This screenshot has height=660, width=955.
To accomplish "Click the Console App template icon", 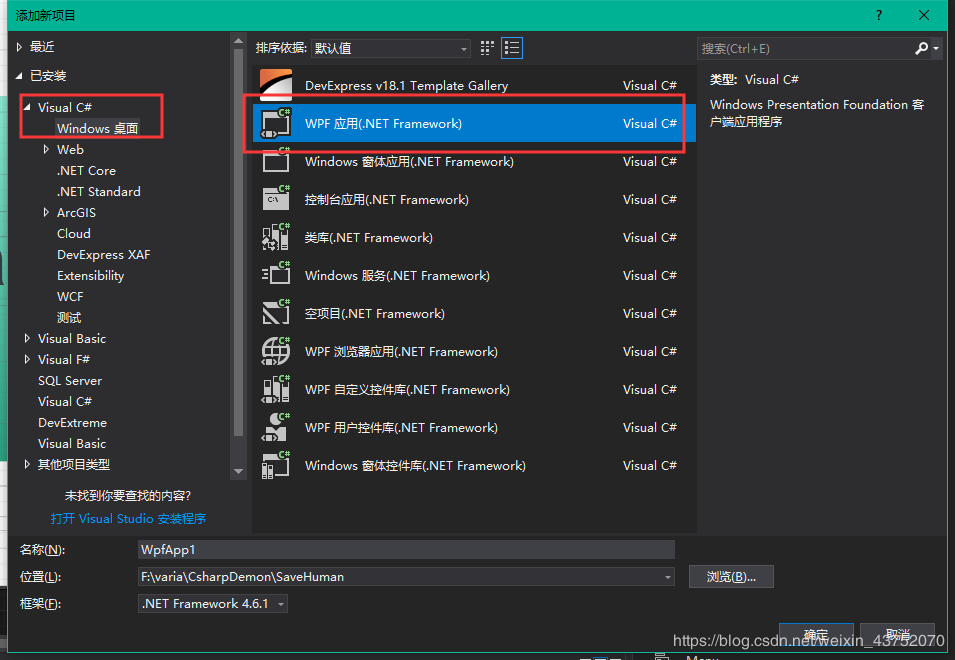I will (276, 198).
